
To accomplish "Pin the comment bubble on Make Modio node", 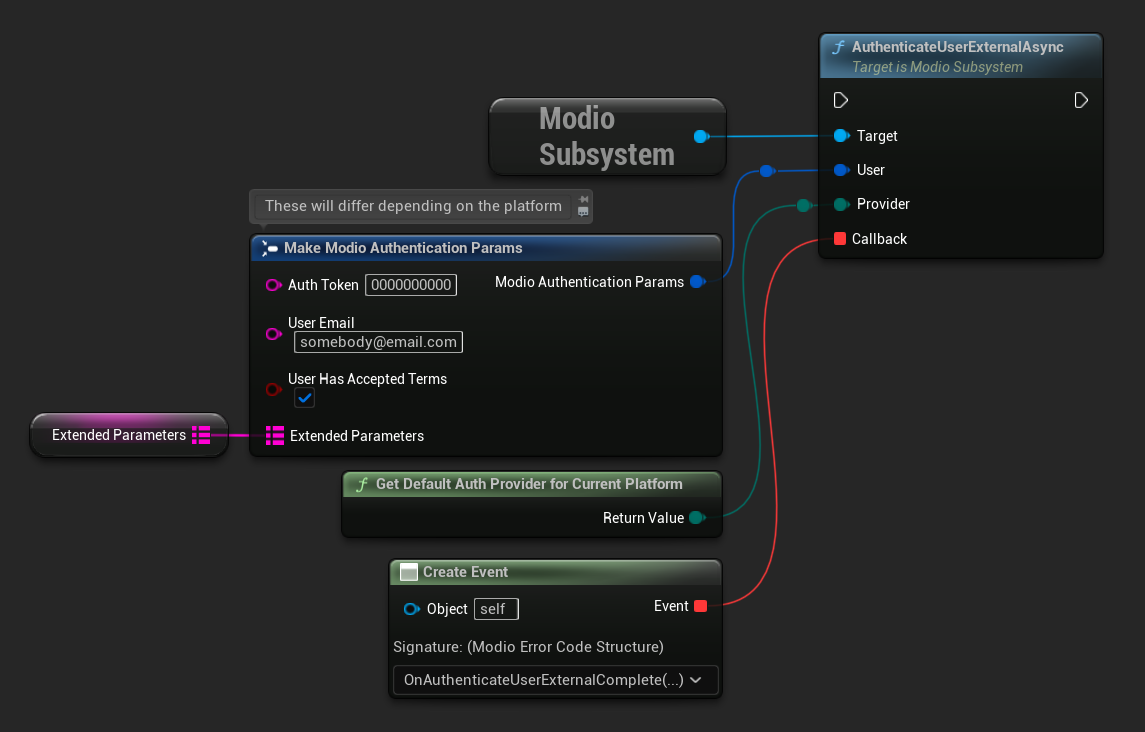I will click(583, 199).
